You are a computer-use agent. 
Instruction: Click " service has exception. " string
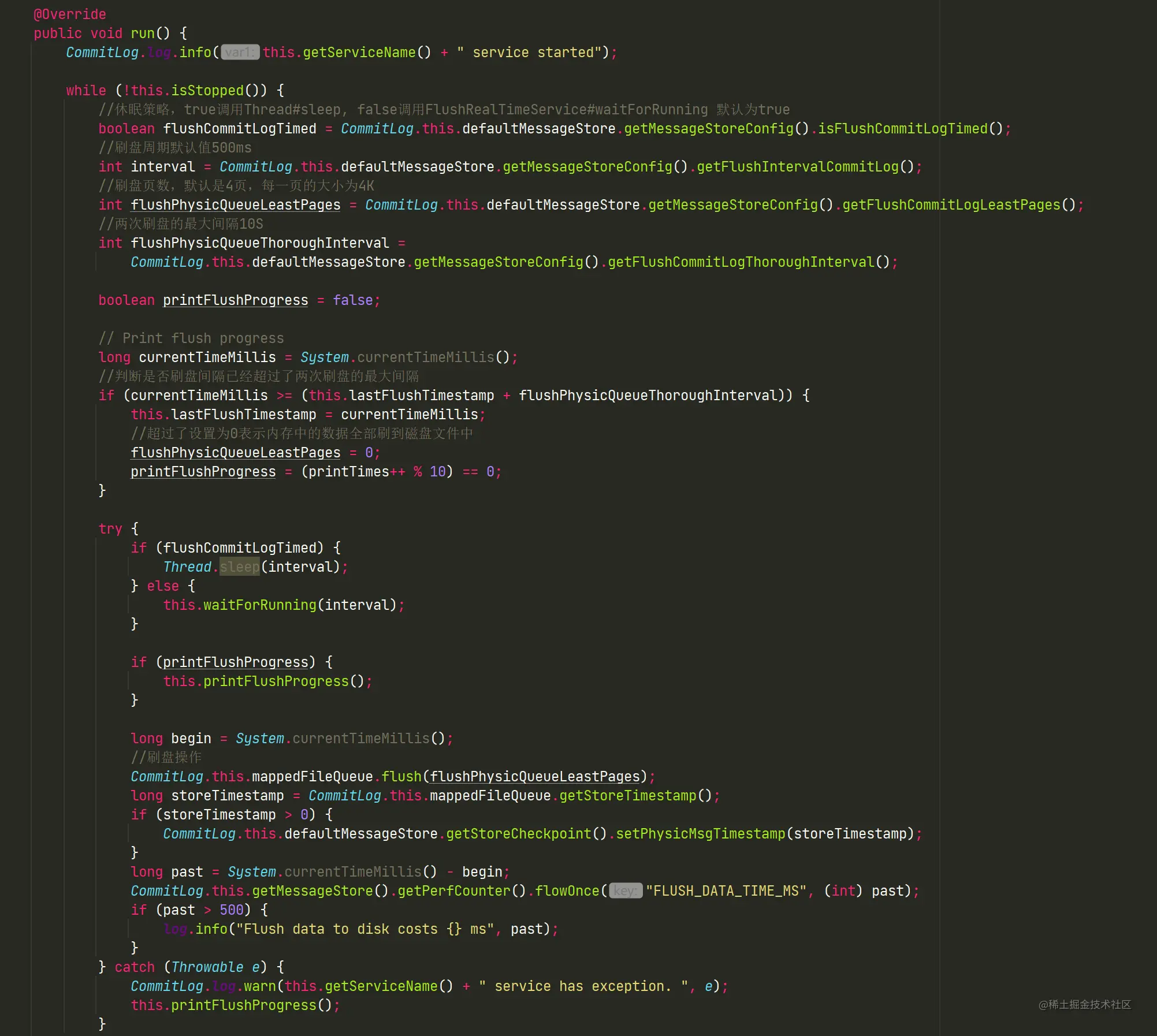coord(583,986)
